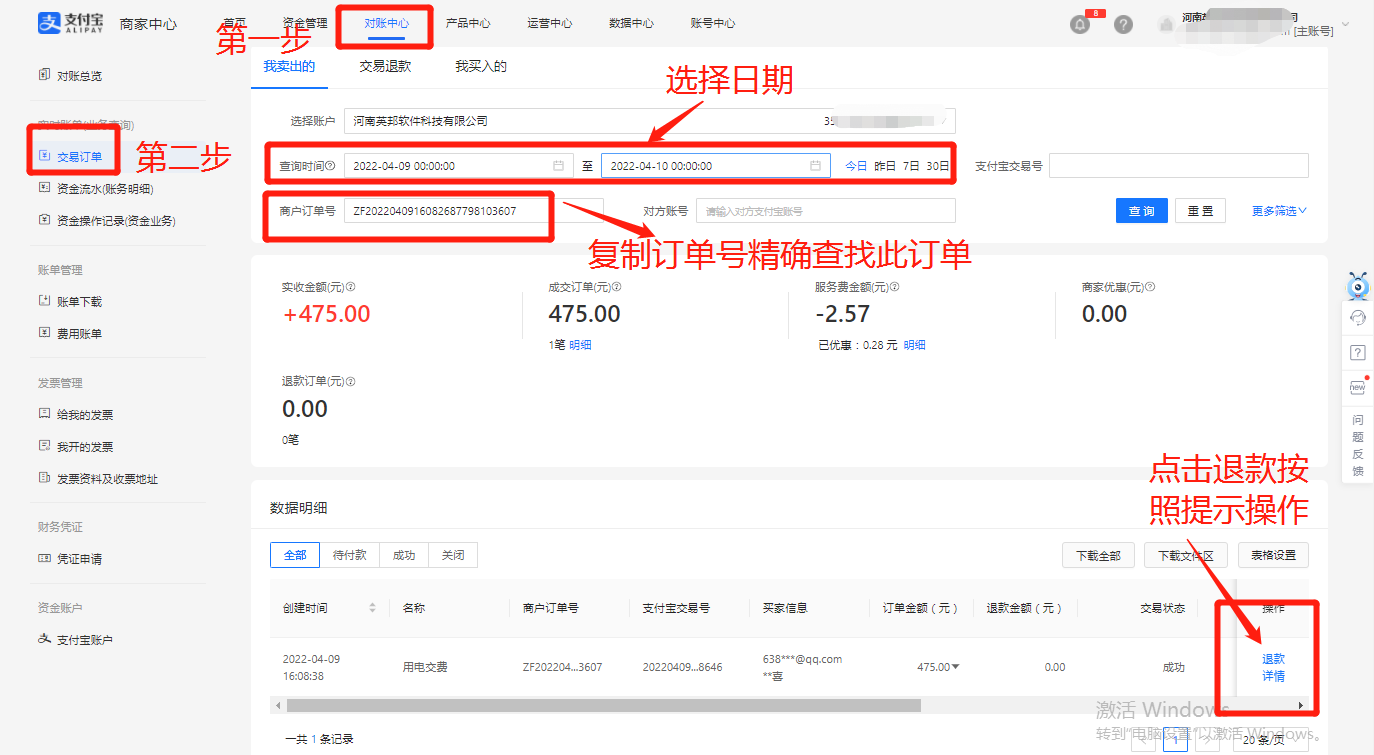Click the 商户订单号 input field
Image resolution: width=1374 pixels, height=755 pixels.
pyautogui.click(x=474, y=211)
